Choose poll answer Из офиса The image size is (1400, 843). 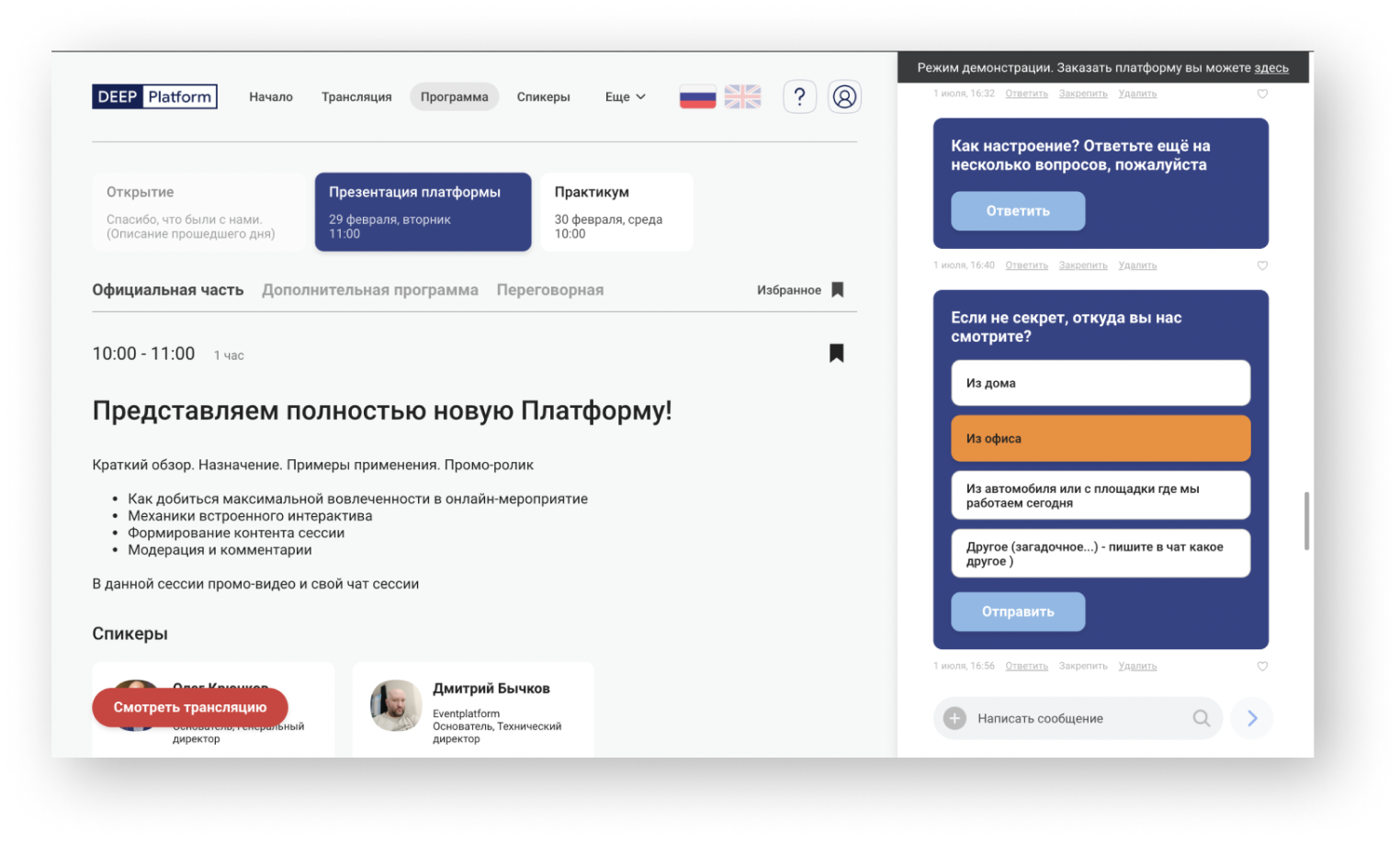(1101, 438)
